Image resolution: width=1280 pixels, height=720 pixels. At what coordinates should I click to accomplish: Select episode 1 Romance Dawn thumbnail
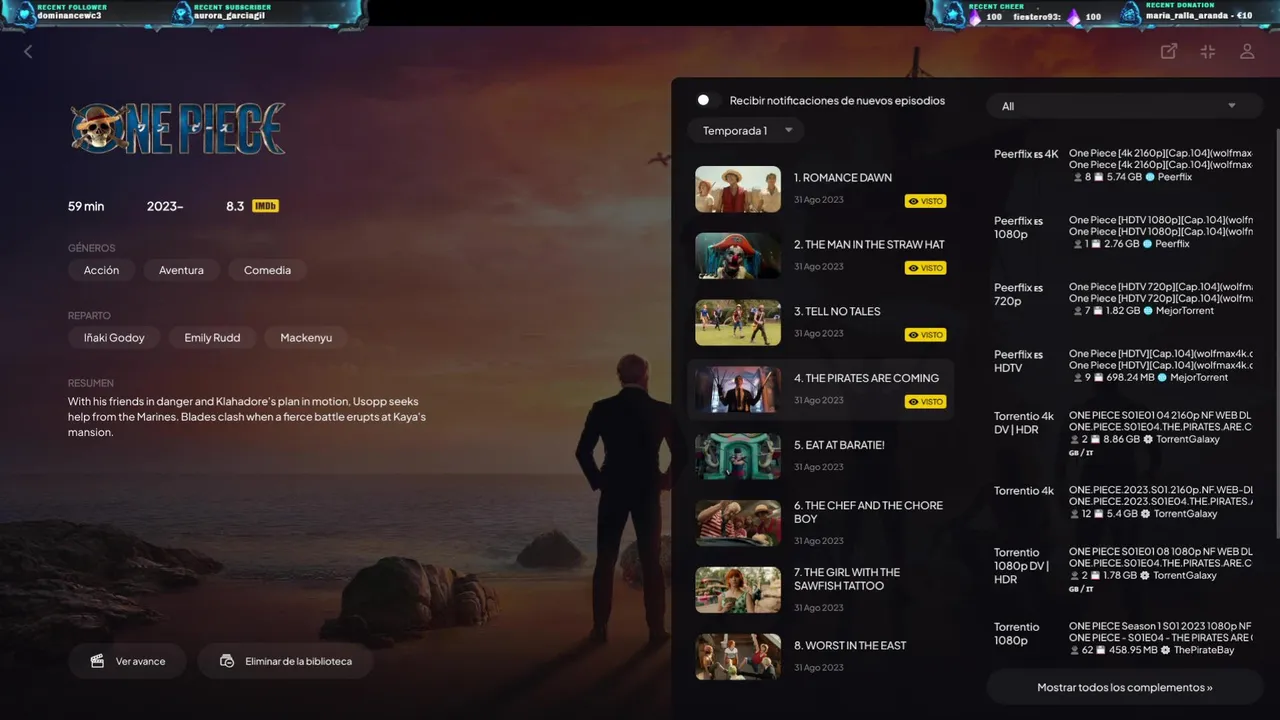click(738, 189)
